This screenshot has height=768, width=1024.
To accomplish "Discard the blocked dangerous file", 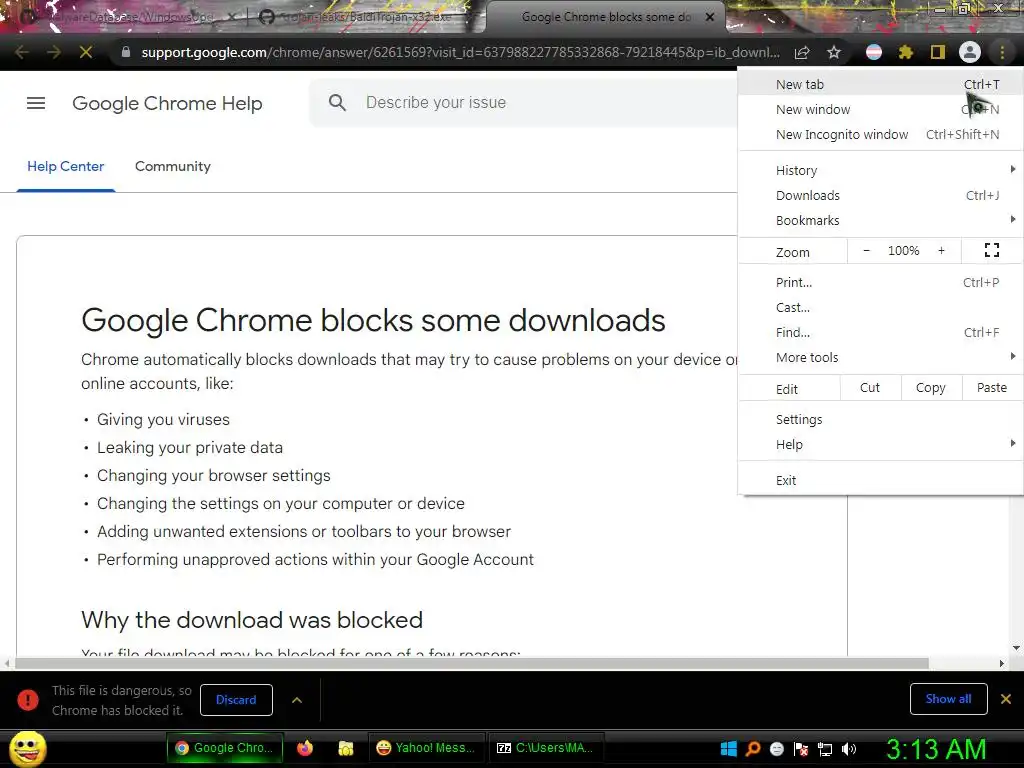I will 236,700.
